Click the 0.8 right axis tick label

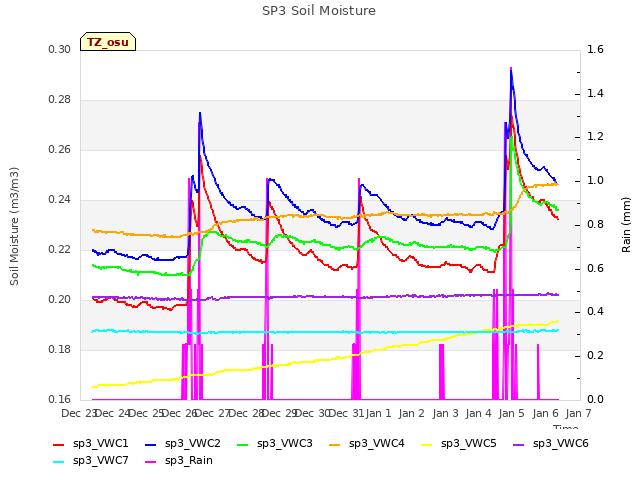pos(595,224)
